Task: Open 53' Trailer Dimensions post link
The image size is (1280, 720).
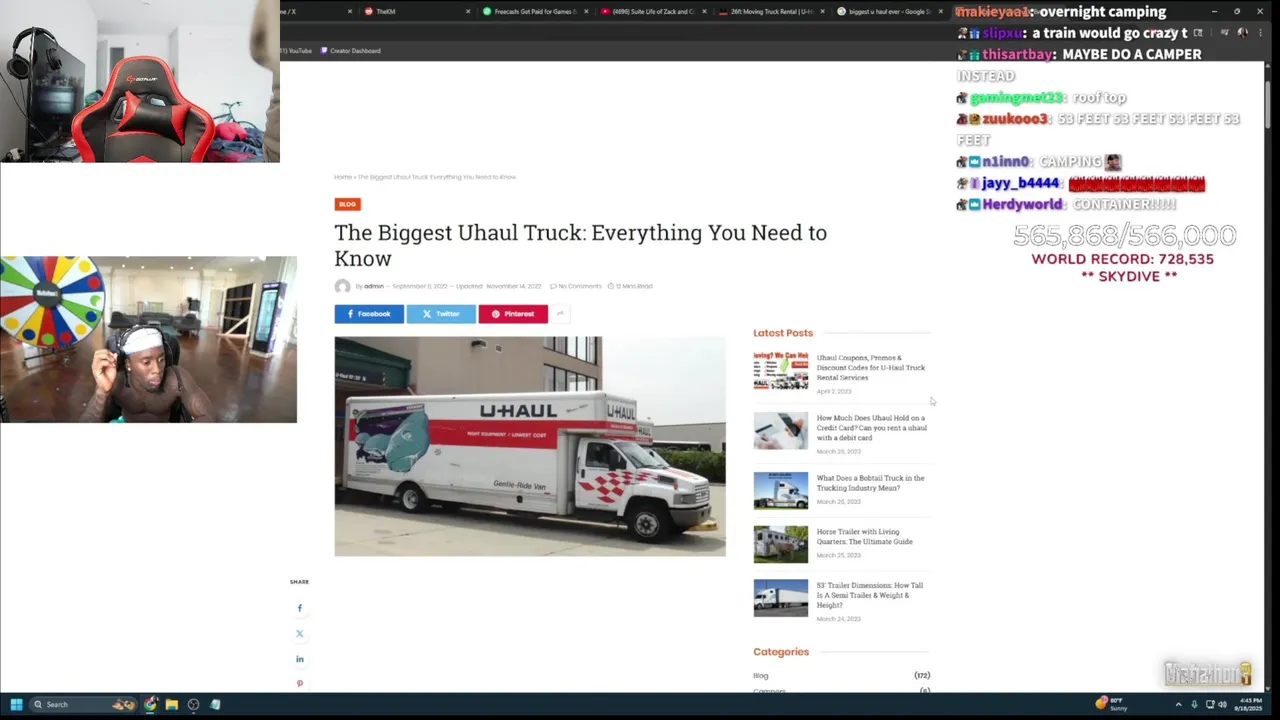Action: click(870, 595)
